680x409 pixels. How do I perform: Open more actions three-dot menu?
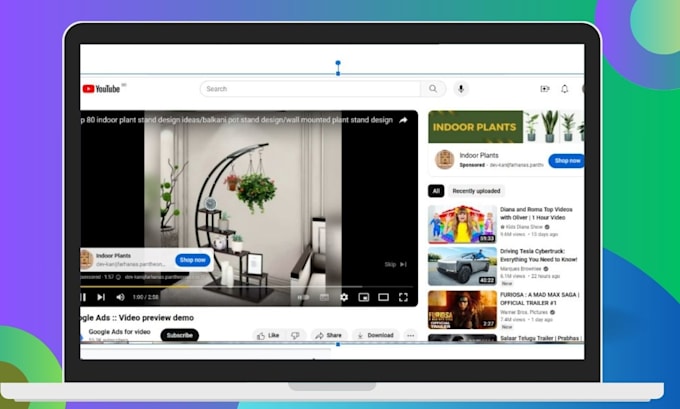411,335
